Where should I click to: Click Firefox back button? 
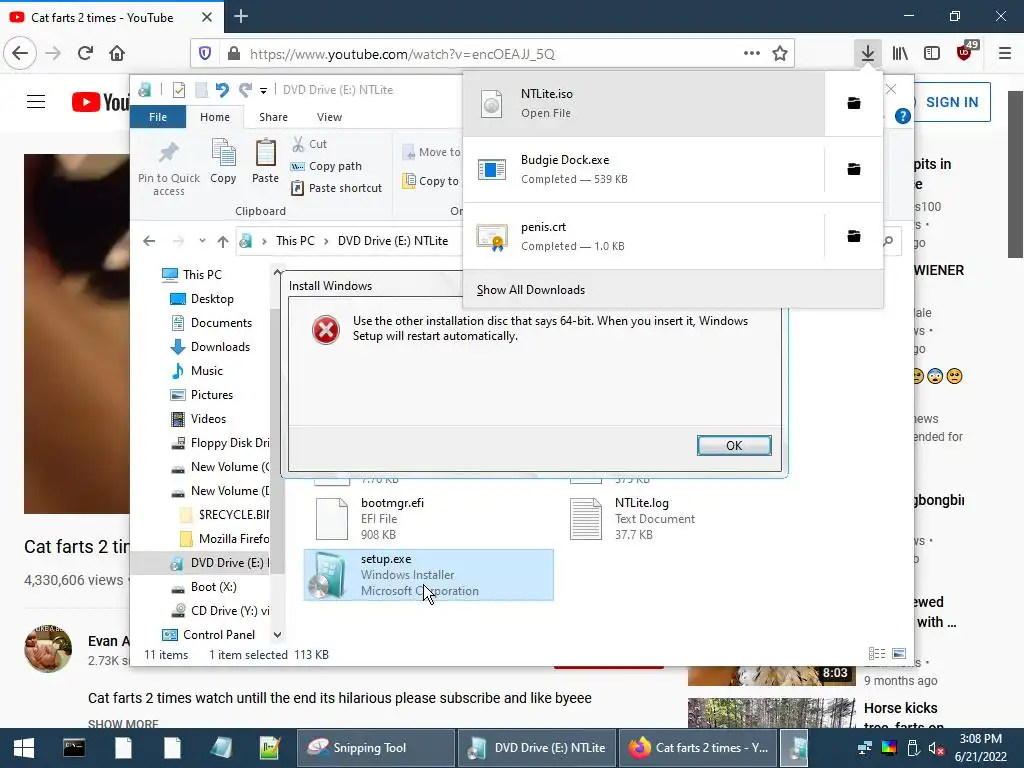coord(20,54)
